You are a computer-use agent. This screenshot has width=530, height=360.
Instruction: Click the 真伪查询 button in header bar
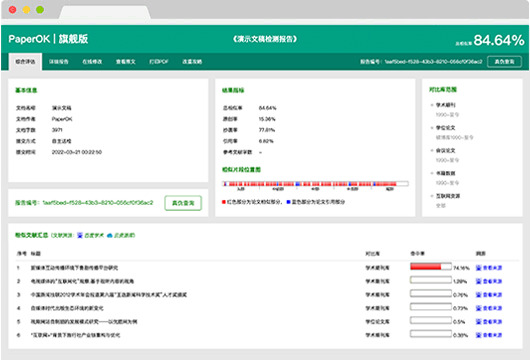(x=504, y=62)
